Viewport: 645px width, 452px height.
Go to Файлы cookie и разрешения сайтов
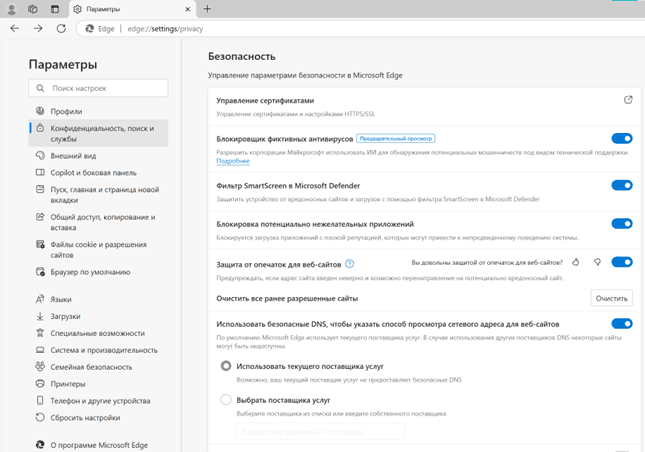tap(98, 250)
